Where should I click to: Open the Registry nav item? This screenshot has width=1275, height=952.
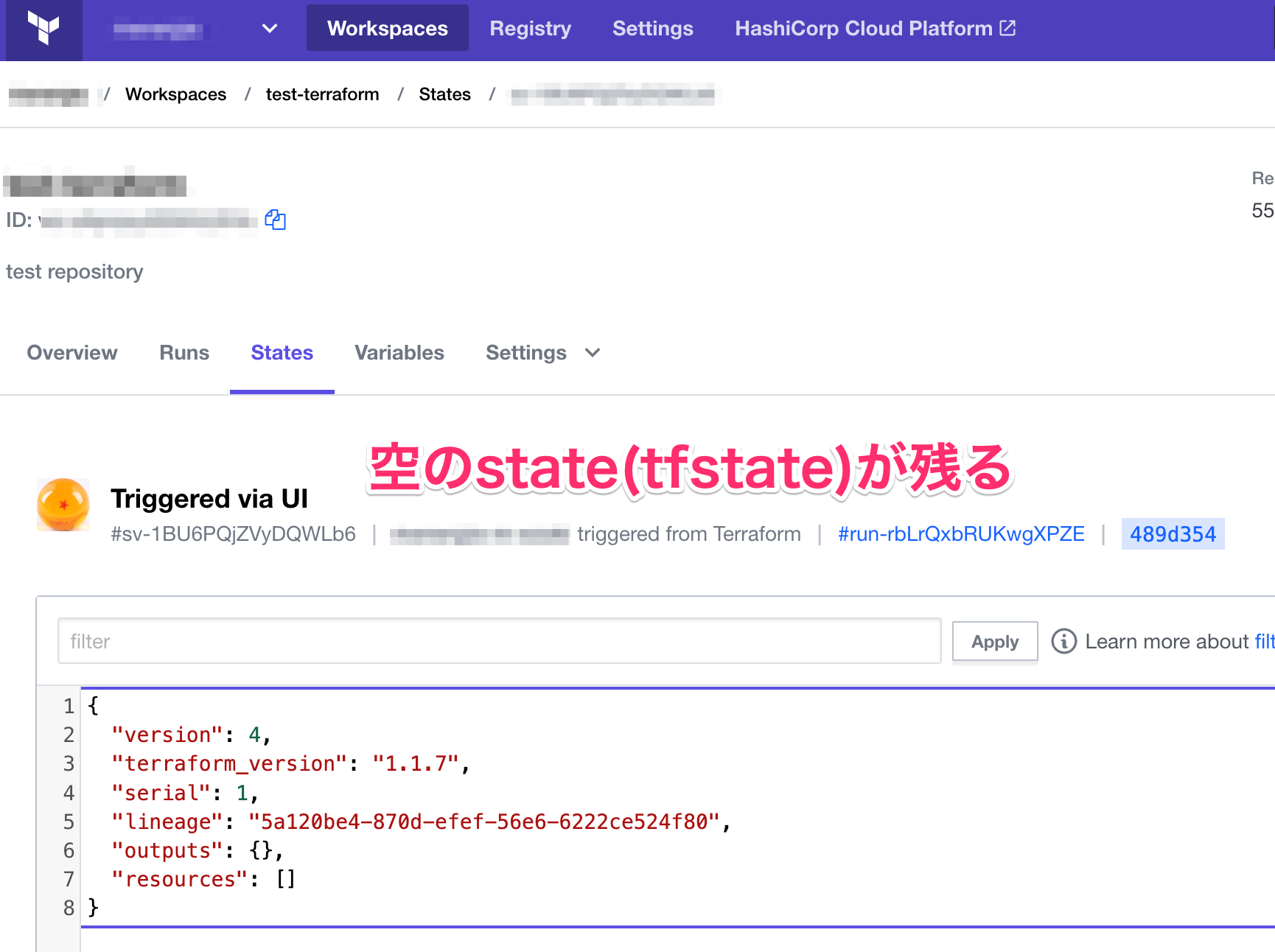pyautogui.click(x=531, y=28)
